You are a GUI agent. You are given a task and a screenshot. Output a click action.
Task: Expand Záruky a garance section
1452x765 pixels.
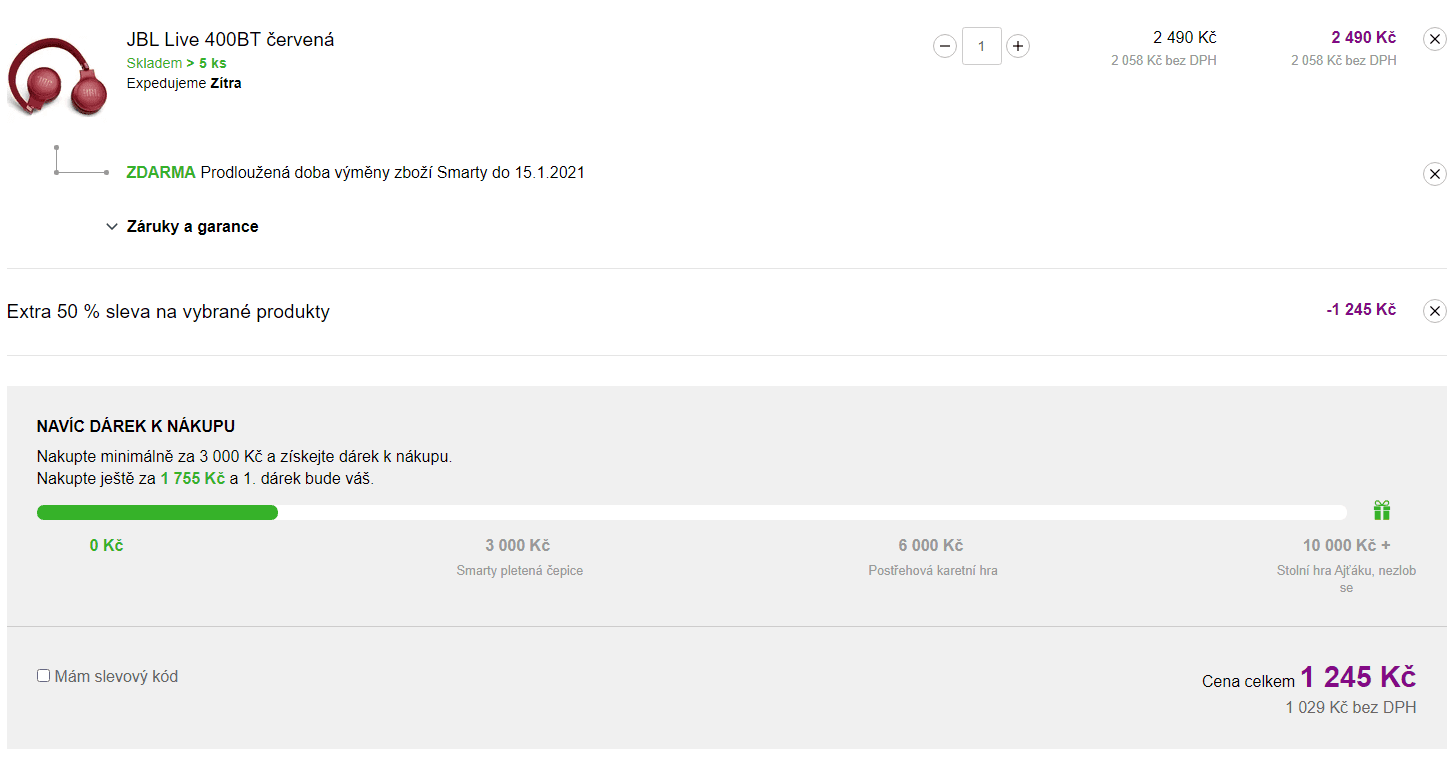coord(182,226)
